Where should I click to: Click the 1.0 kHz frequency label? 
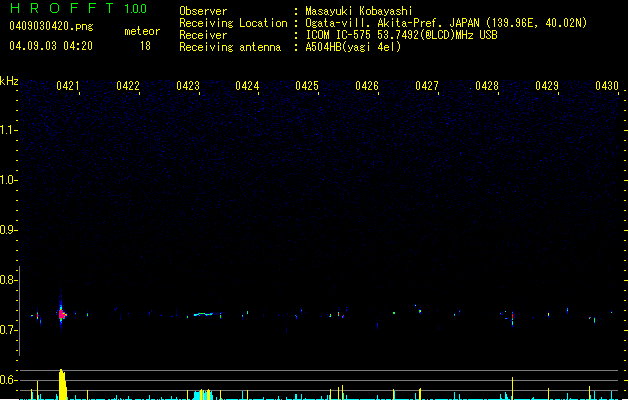click(8, 180)
